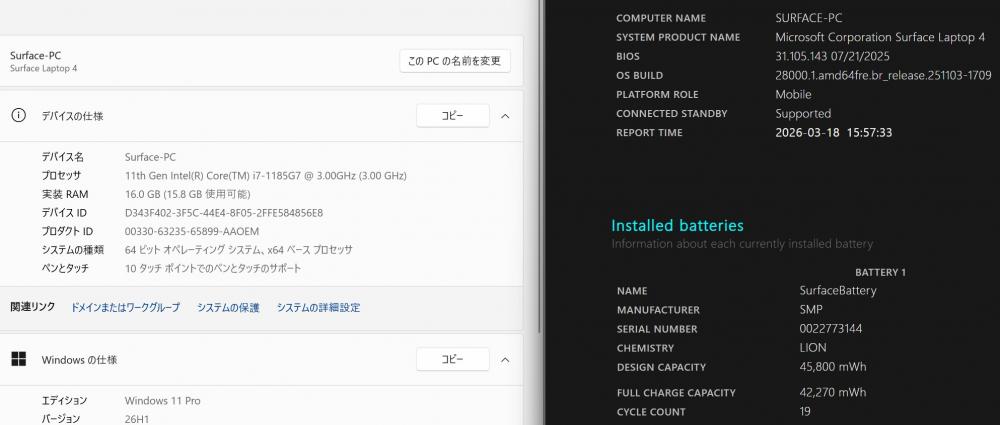Select the REPORT TIME label
1000x425 pixels.
pyautogui.click(x=649, y=133)
